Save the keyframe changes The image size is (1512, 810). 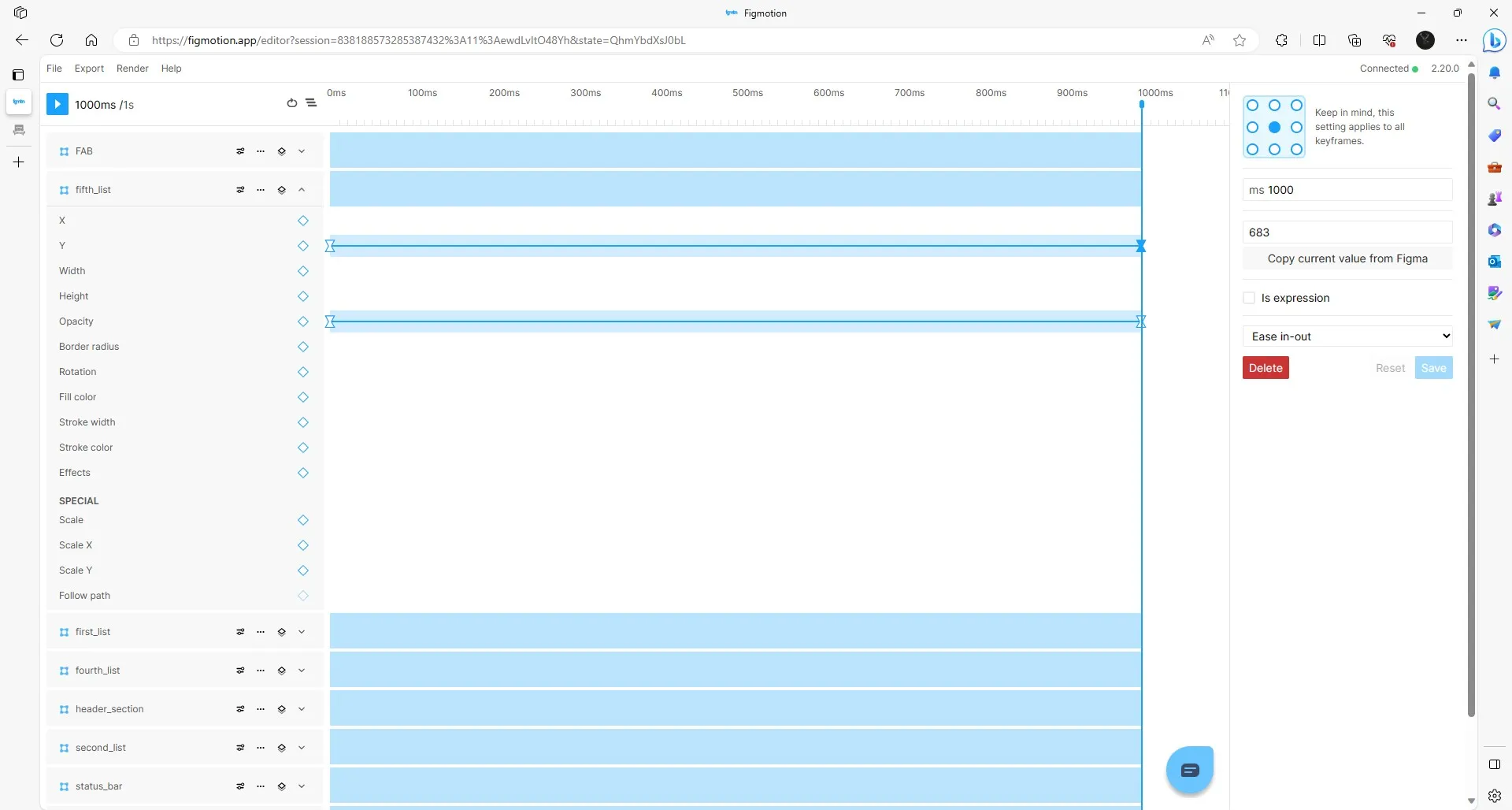coord(1433,368)
